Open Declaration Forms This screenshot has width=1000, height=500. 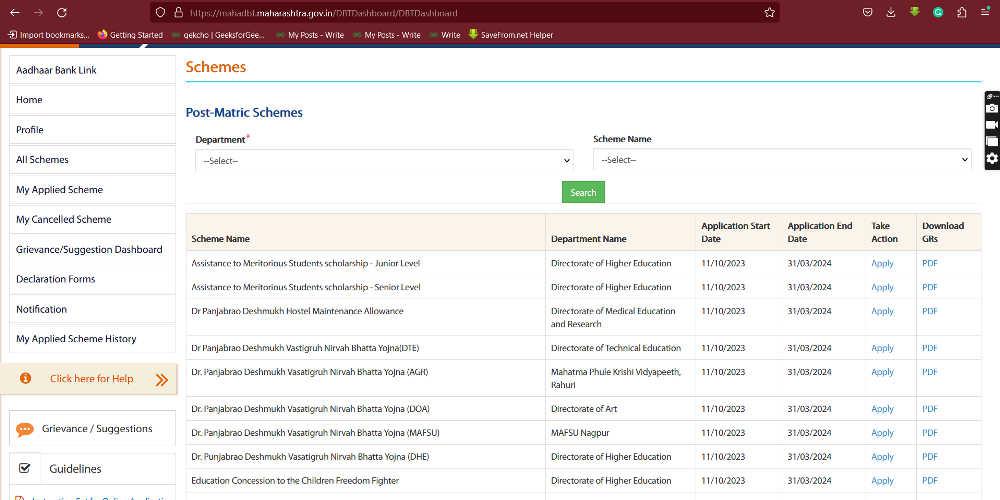(x=92, y=279)
